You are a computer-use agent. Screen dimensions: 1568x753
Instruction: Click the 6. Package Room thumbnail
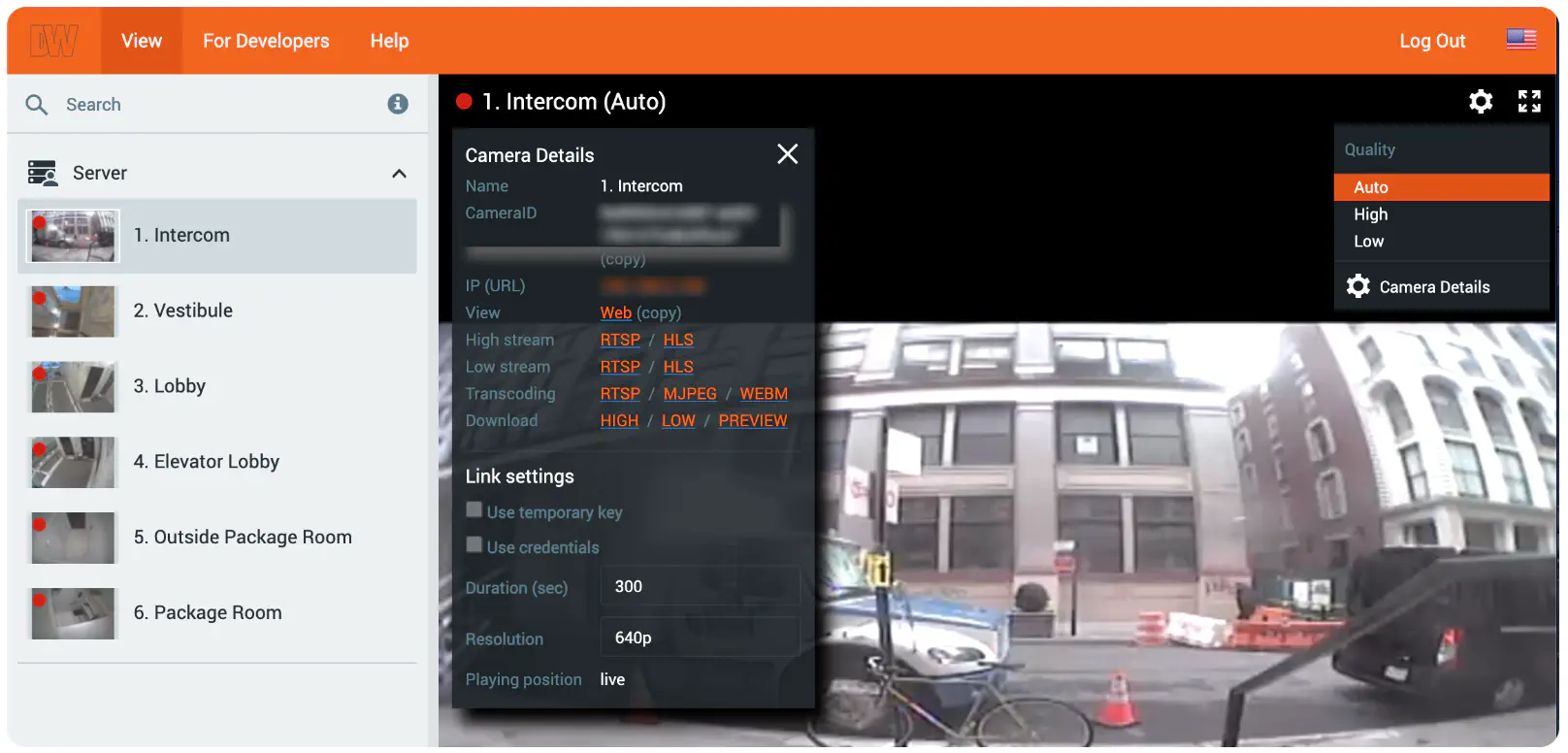[x=74, y=614]
